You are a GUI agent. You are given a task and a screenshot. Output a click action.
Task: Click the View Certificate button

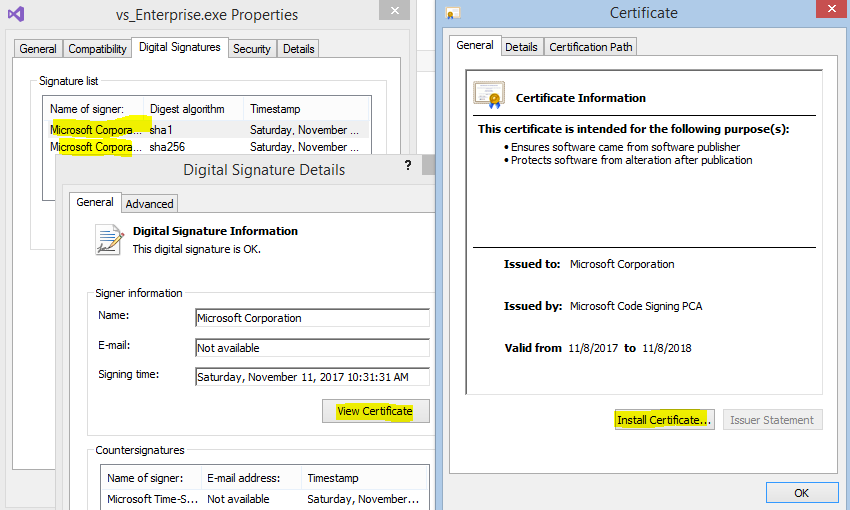[x=375, y=411]
